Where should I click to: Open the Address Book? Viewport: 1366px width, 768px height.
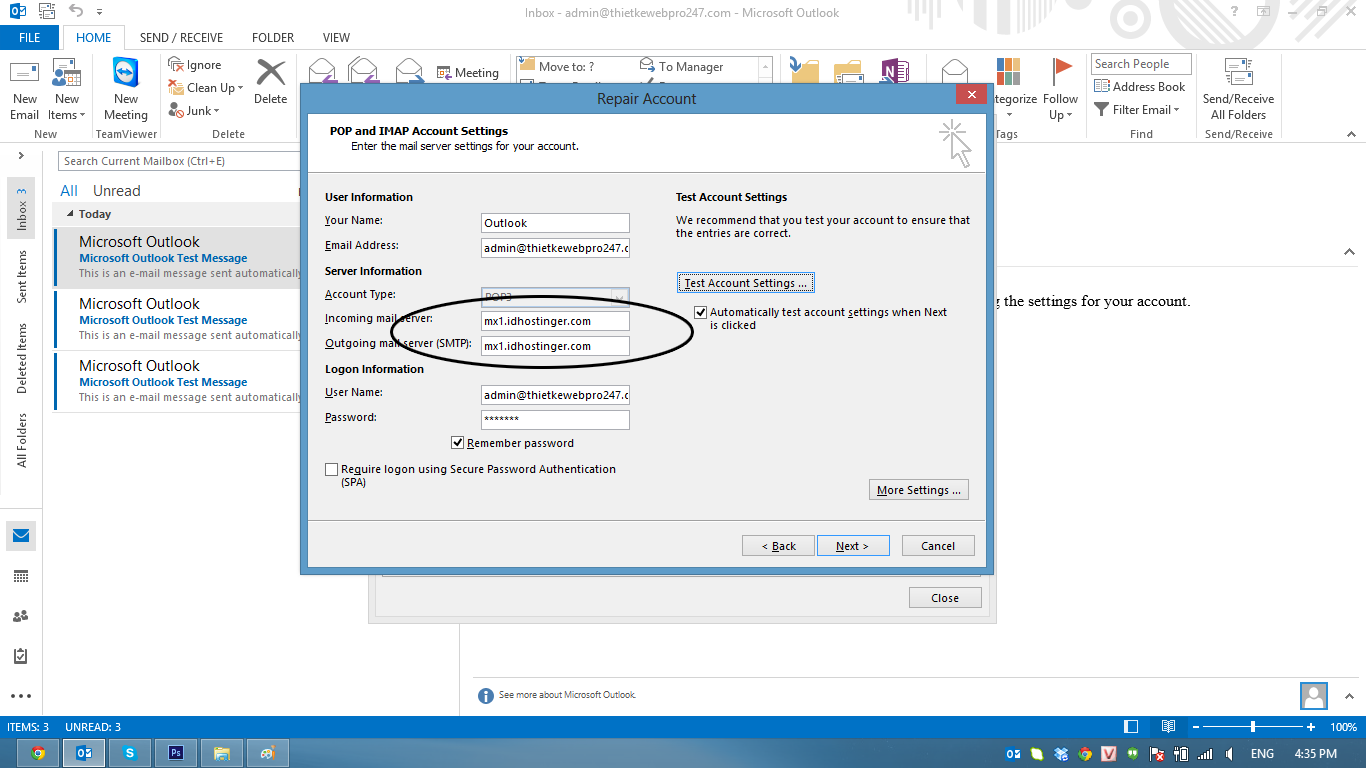(x=1140, y=87)
